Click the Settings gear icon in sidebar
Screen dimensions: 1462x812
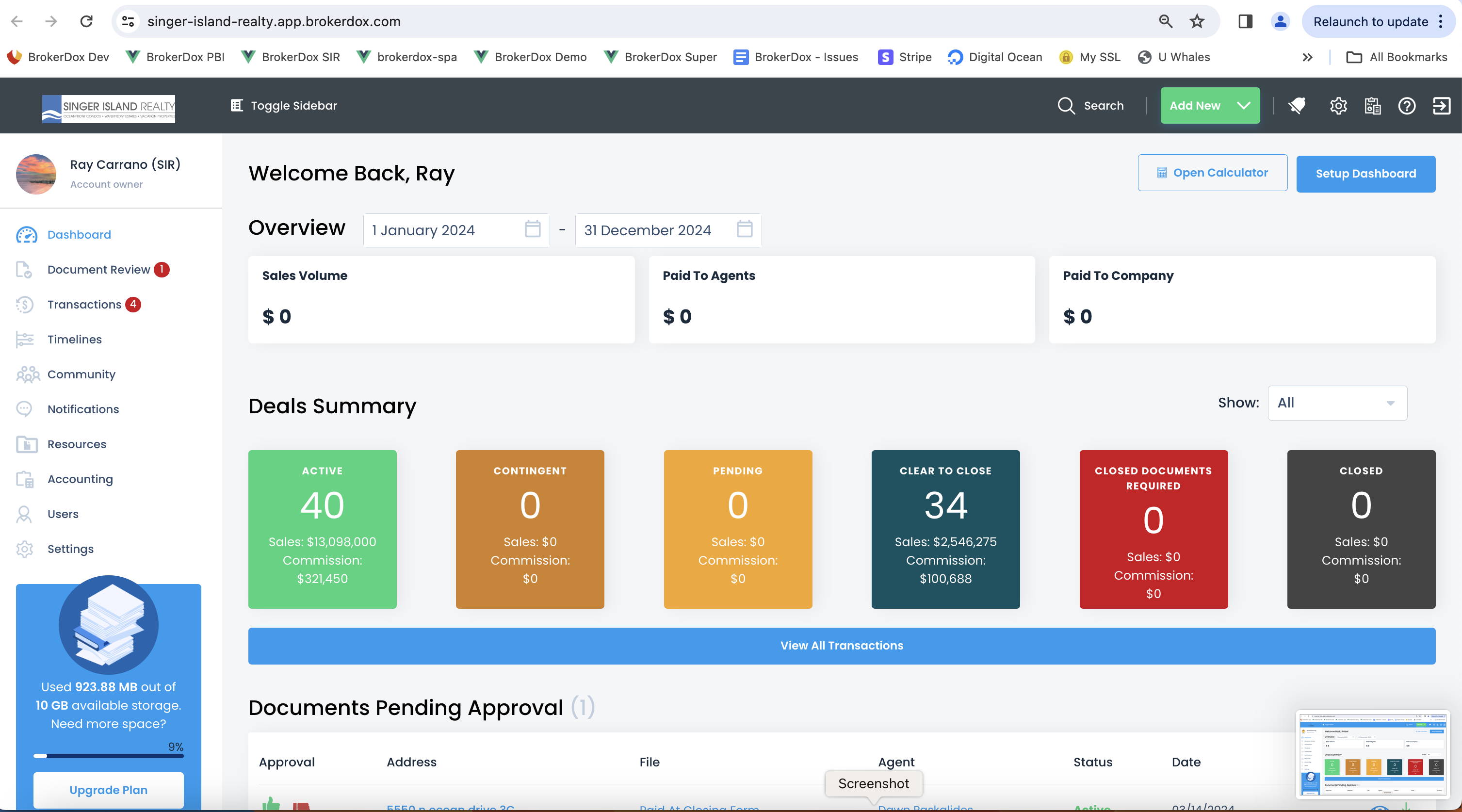(24, 549)
